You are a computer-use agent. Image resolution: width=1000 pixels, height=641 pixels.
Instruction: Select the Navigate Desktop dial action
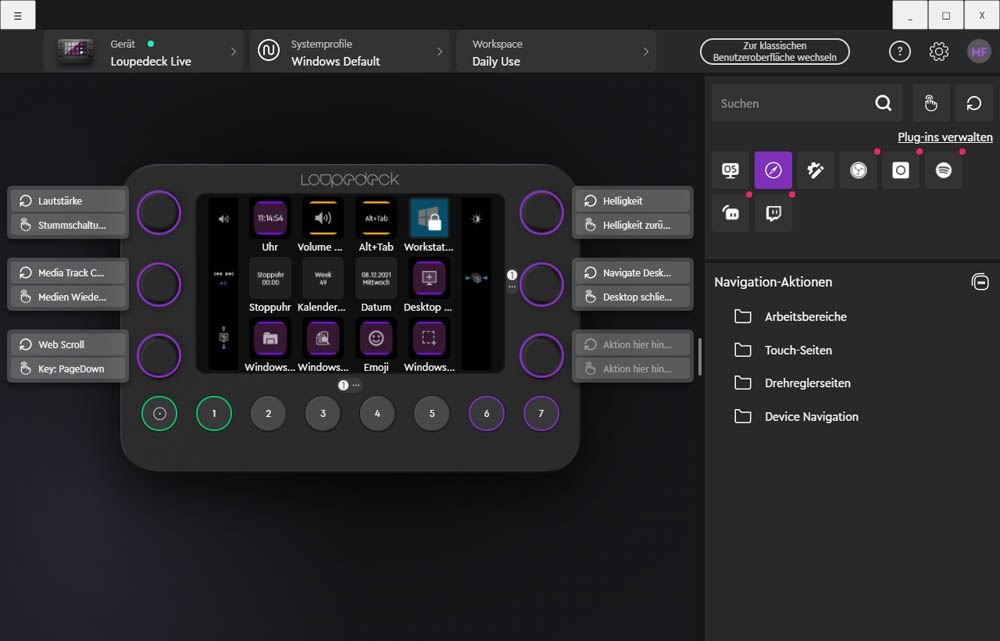tap(633, 273)
